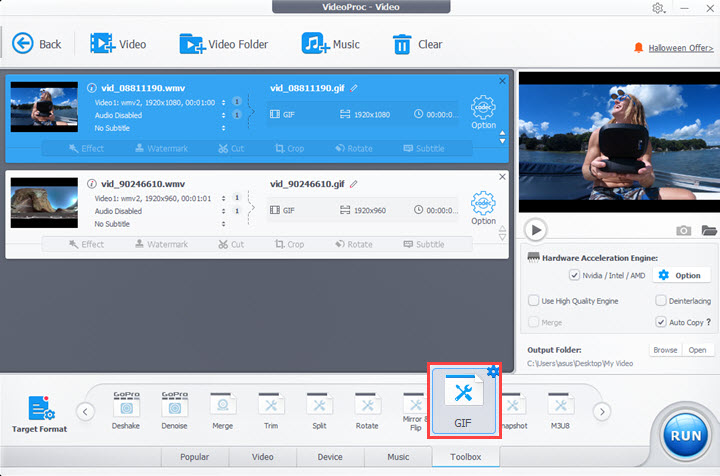
Task: Show info for vid_90246610.wmv
Action: click(92, 184)
